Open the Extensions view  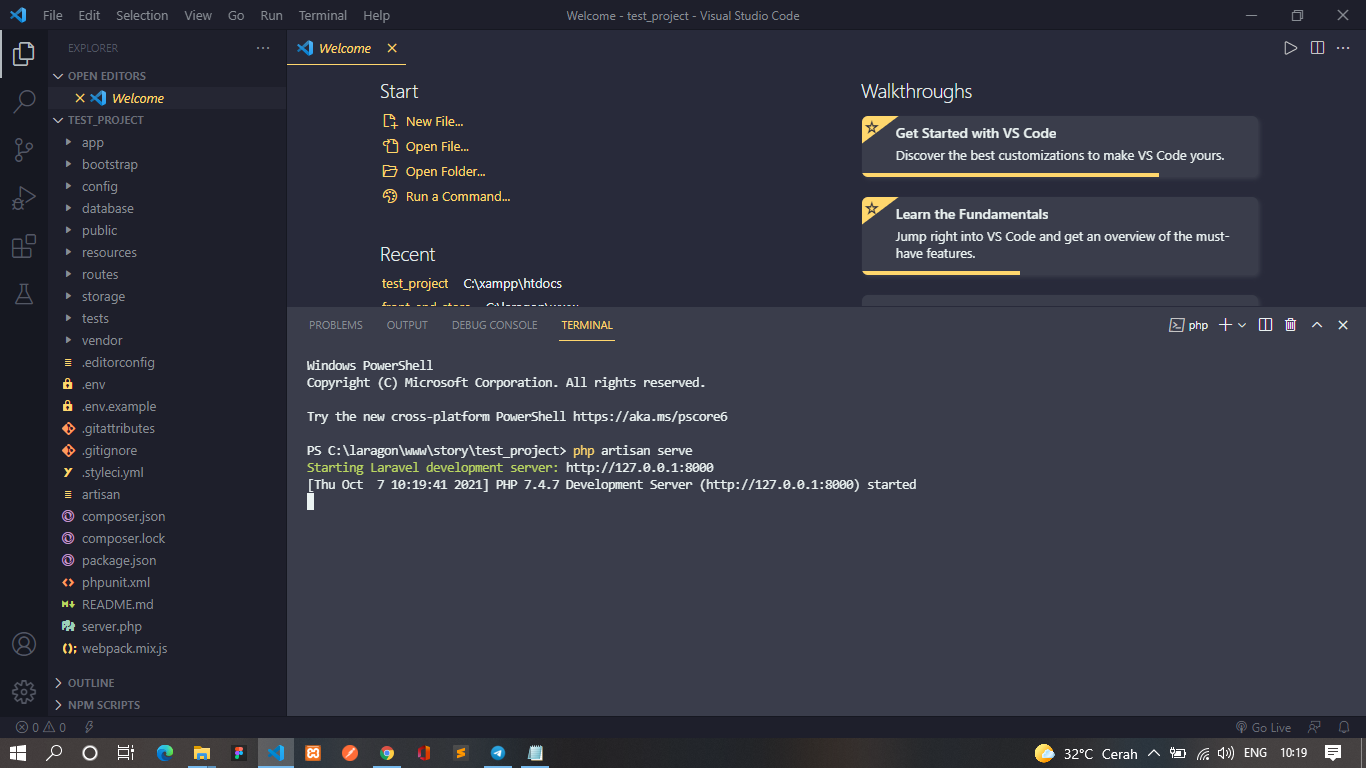(x=24, y=246)
